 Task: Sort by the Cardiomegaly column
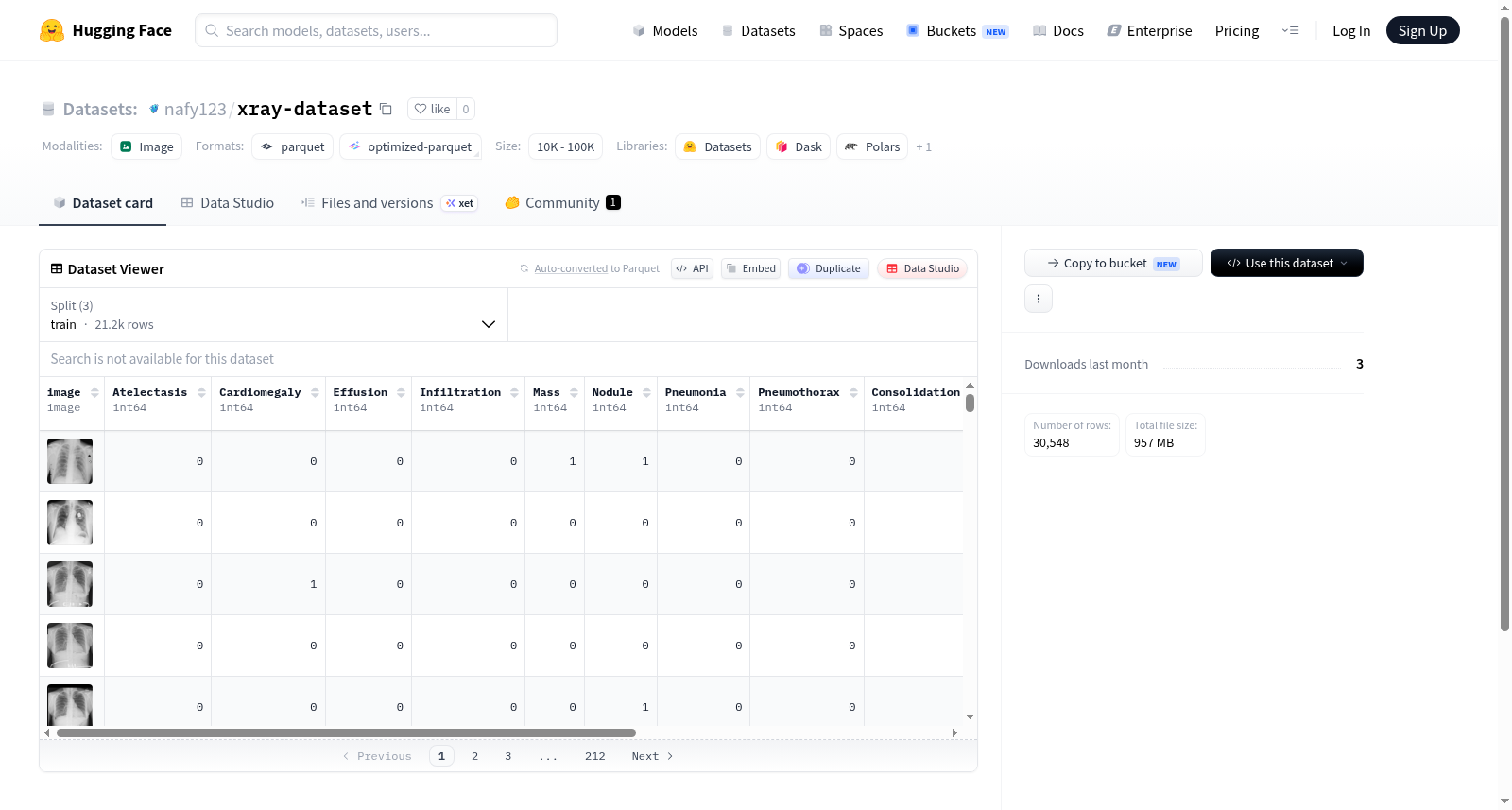click(x=315, y=392)
